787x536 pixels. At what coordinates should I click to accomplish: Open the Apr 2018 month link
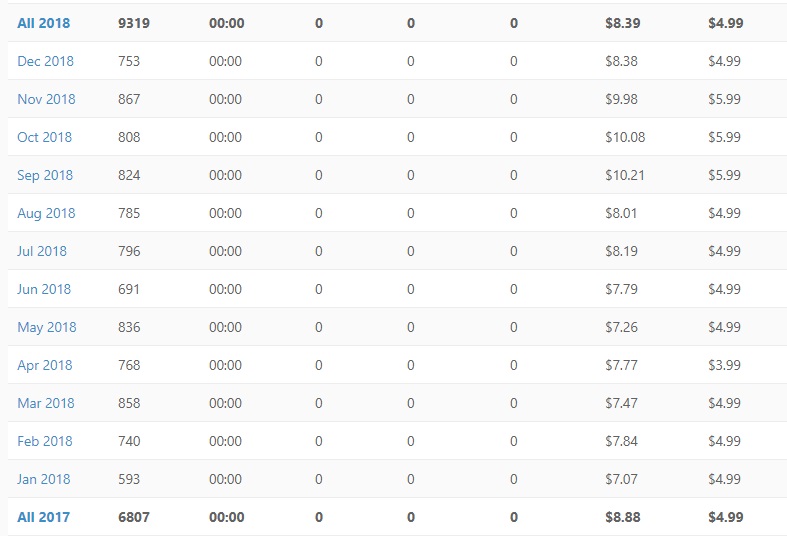click(45, 365)
